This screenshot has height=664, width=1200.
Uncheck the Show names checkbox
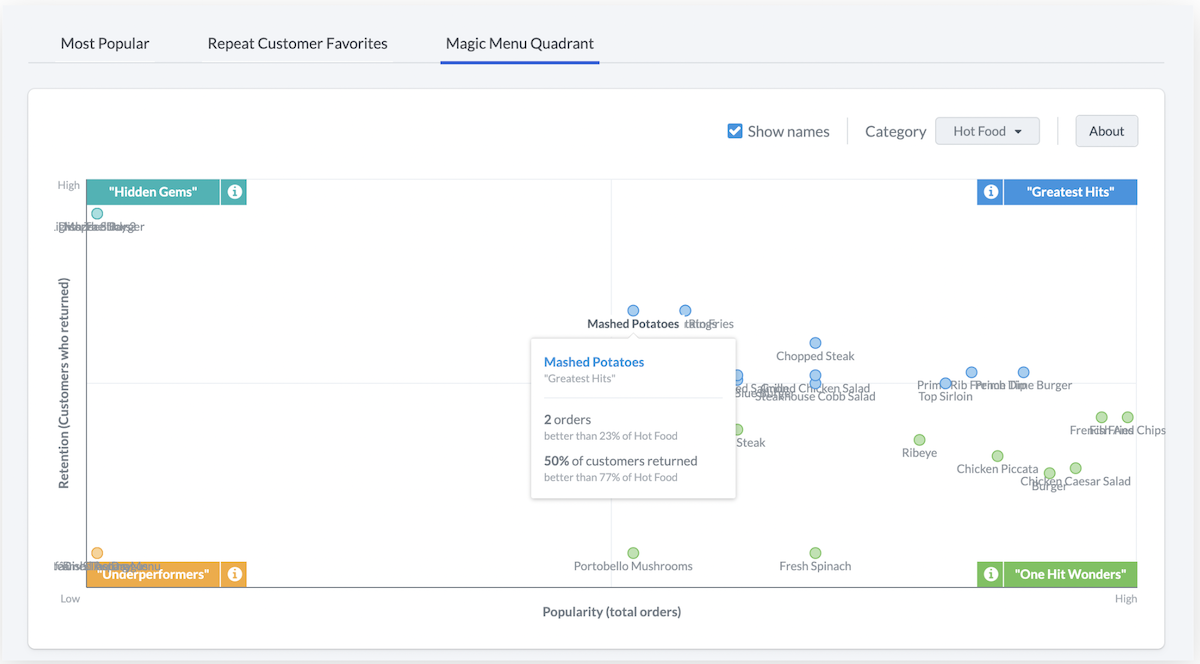click(735, 131)
